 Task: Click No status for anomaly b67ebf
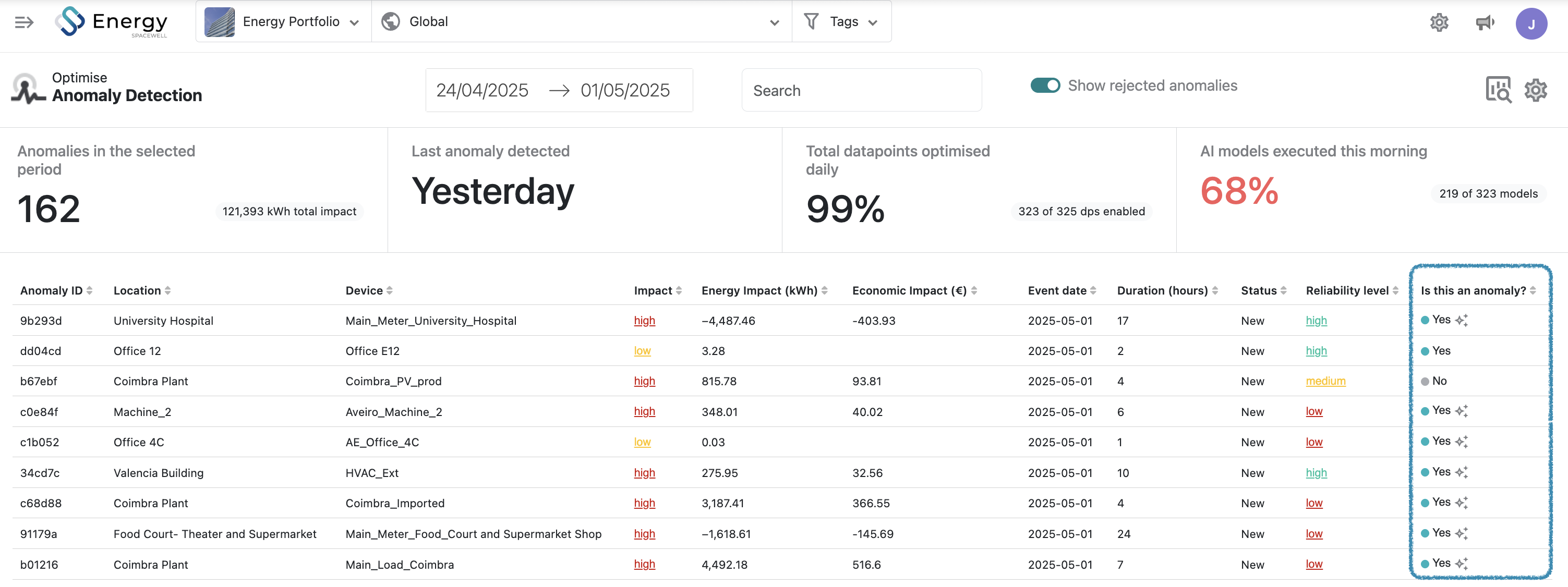point(1433,382)
